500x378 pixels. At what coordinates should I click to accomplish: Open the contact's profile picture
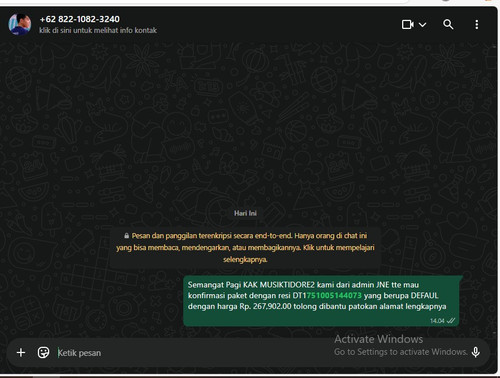[x=20, y=24]
